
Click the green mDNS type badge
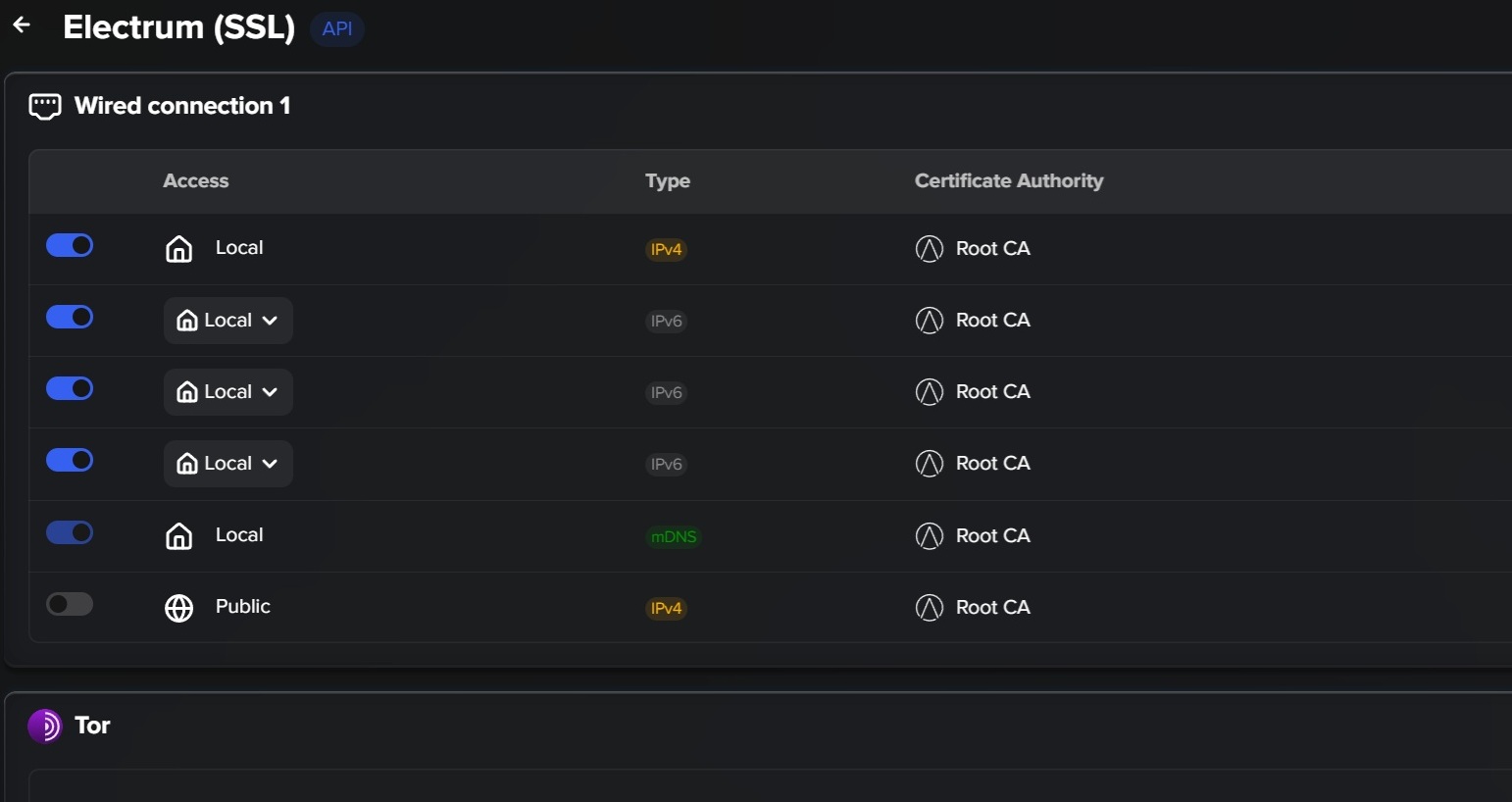pos(674,536)
